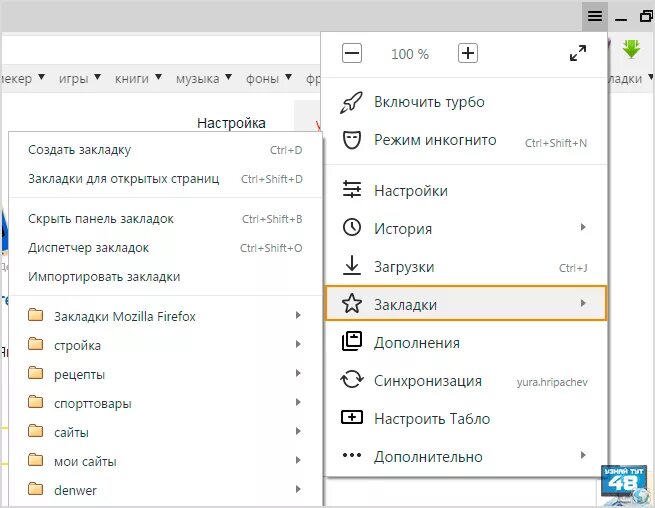Click the hamburger main menu icon
Image resolution: width=655 pixels, height=508 pixels.
pyautogui.click(x=594, y=16)
